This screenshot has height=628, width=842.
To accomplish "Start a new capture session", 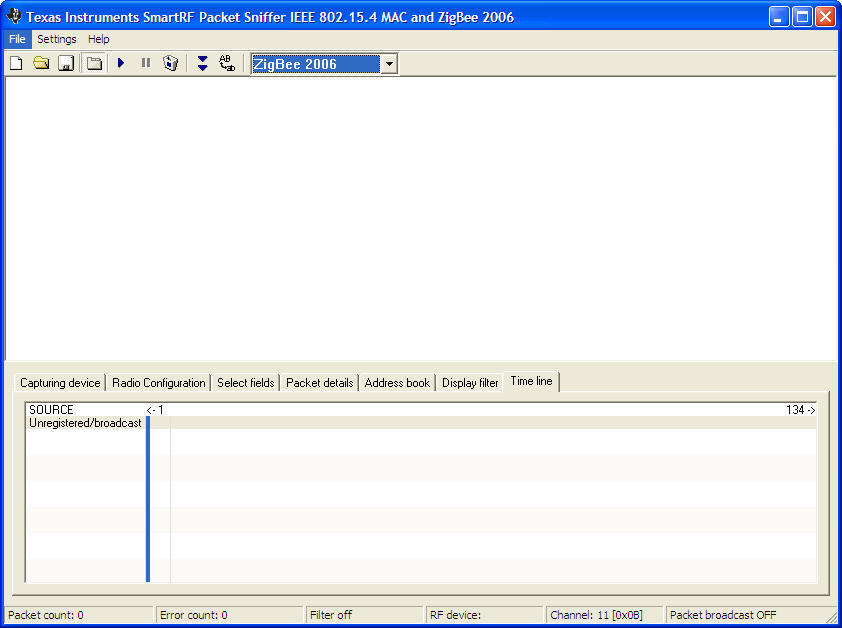I will pos(15,62).
